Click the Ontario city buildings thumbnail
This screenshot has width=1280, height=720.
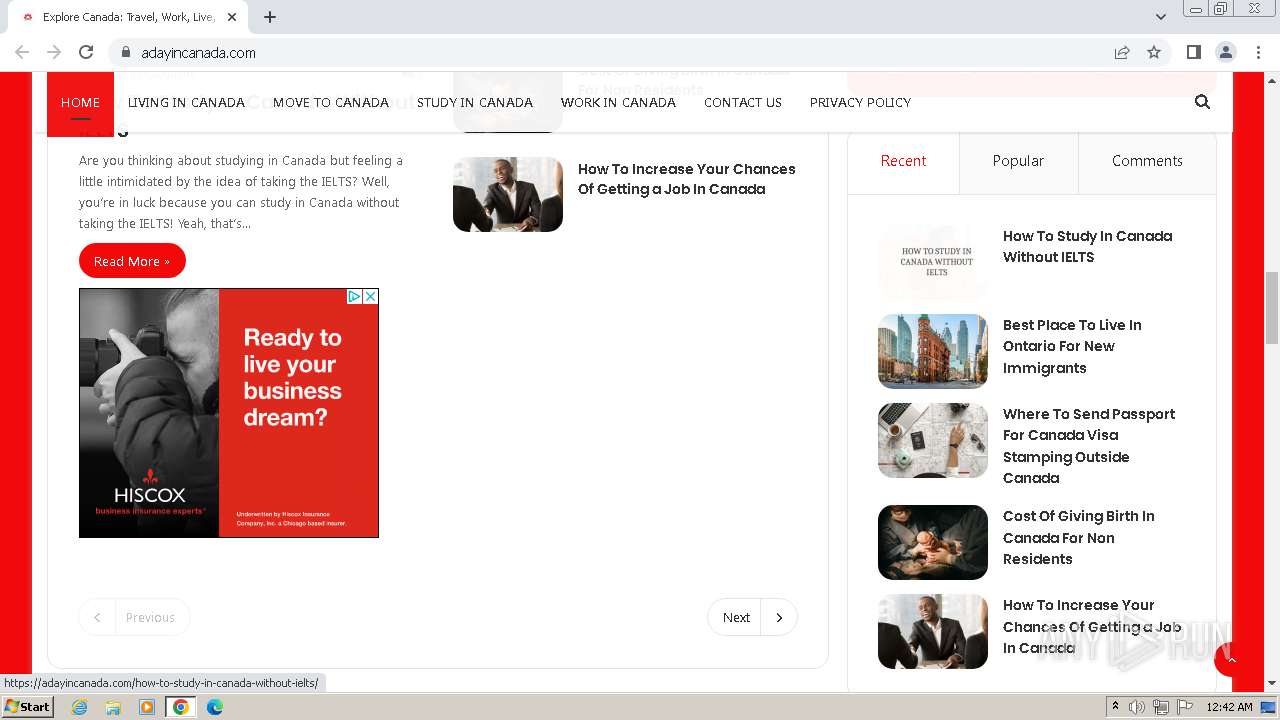pos(933,351)
